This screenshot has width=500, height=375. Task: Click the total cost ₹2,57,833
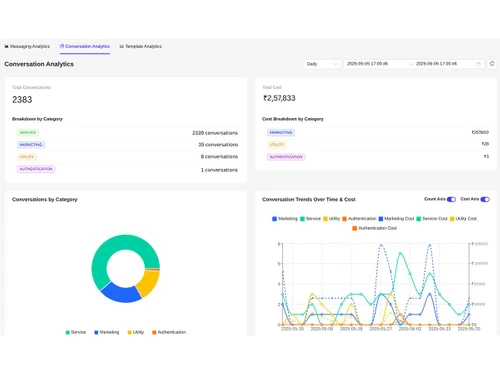279,98
